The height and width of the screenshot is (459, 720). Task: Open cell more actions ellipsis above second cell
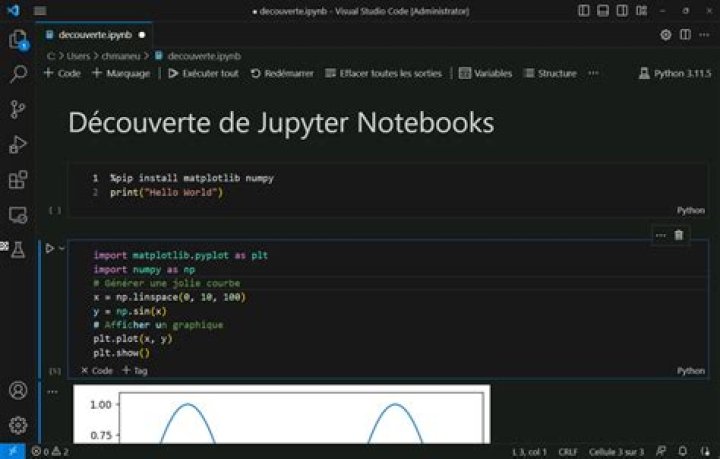click(x=661, y=235)
